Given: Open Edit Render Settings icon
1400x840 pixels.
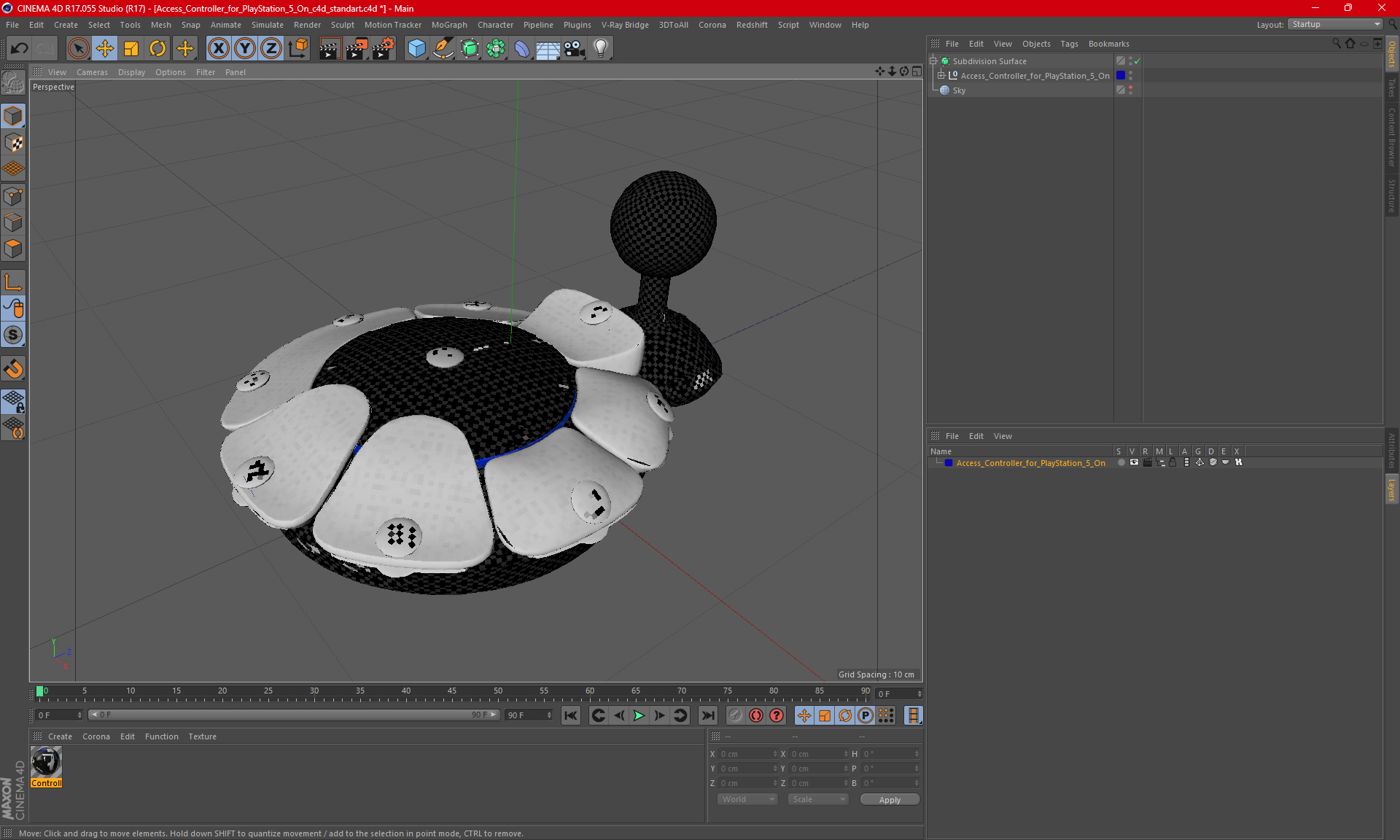Looking at the screenshot, I should (x=384, y=49).
